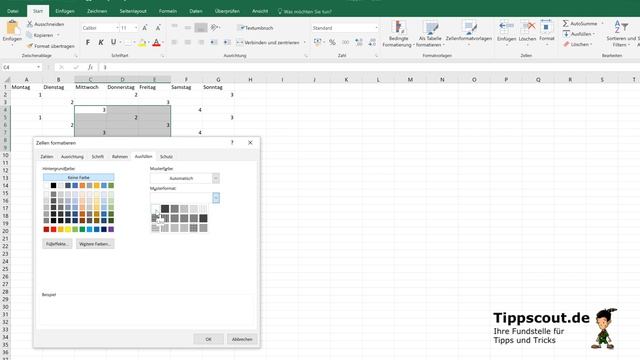Switch to the Formeln ribbon tab
This screenshot has width=640, height=360.
(x=168, y=11)
